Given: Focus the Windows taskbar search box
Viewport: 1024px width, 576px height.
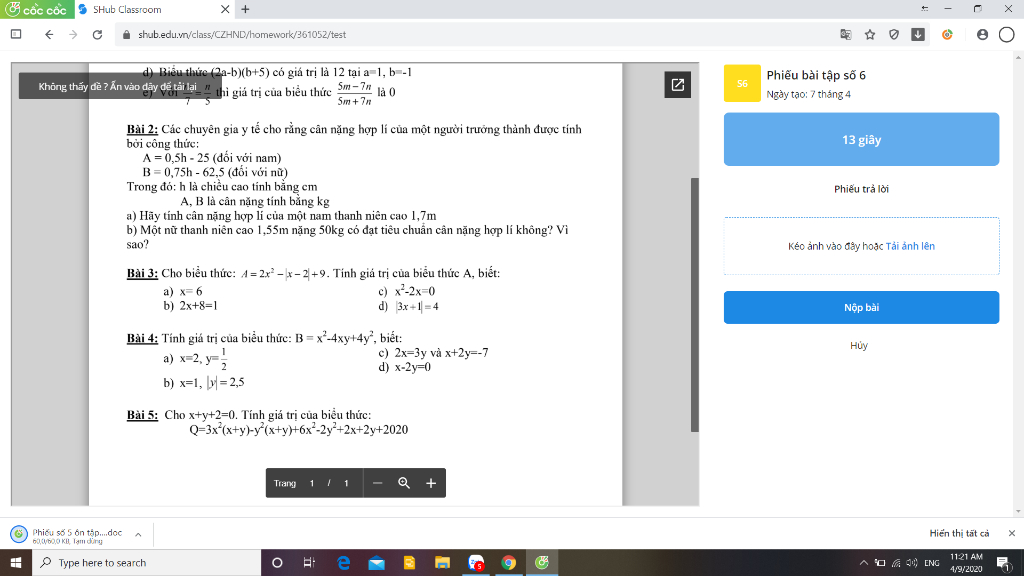Looking at the screenshot, I should (146, 562).
